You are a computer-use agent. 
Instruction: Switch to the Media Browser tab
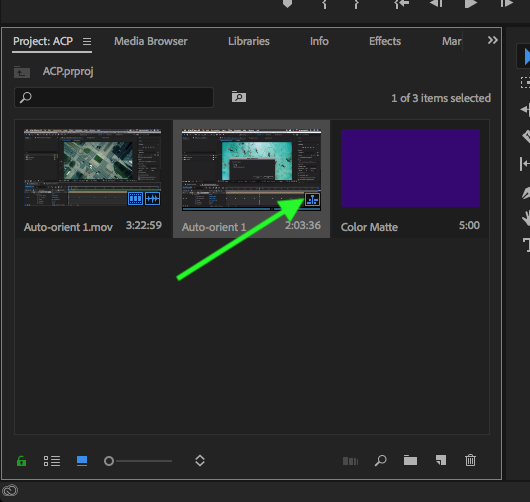(150, 41)
